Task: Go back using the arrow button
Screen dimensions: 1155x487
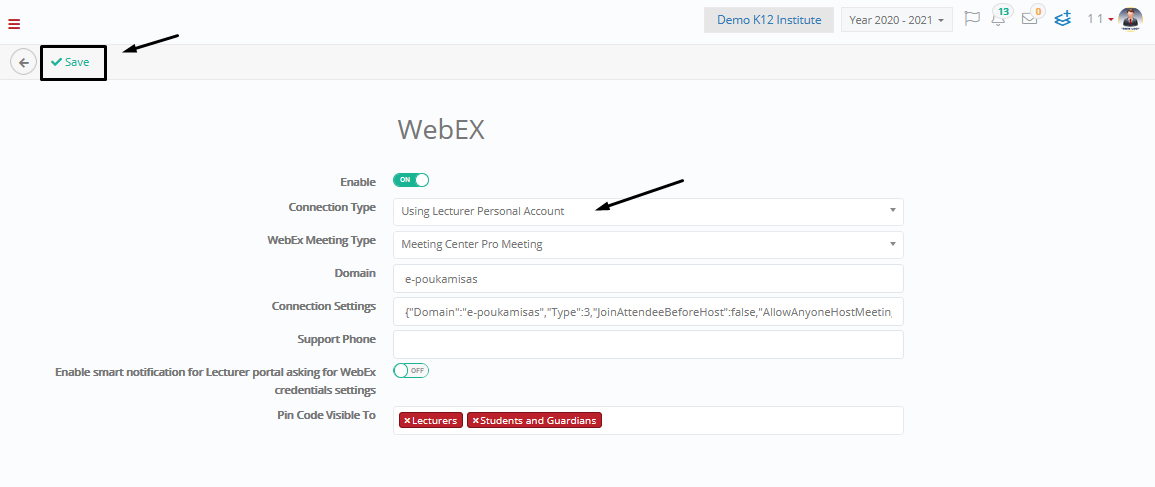Action: [x=24, y=63]
